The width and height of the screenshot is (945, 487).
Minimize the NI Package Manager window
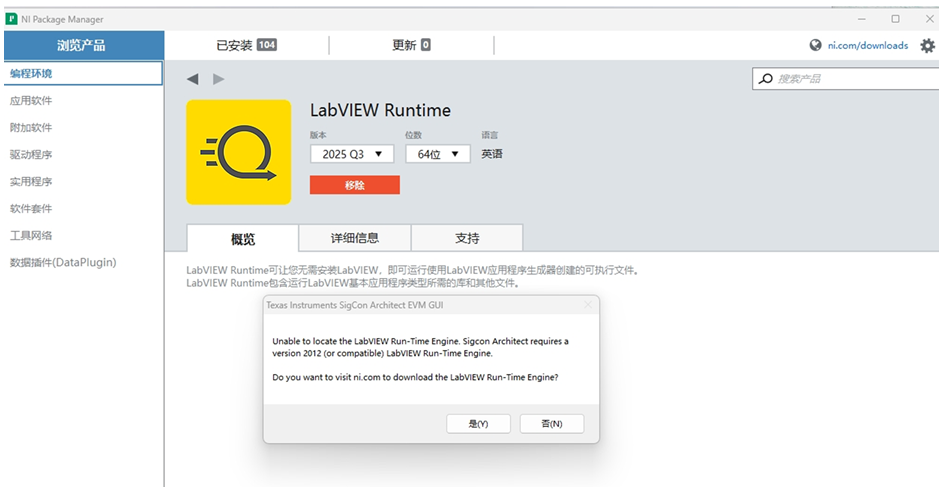point(862,19)
